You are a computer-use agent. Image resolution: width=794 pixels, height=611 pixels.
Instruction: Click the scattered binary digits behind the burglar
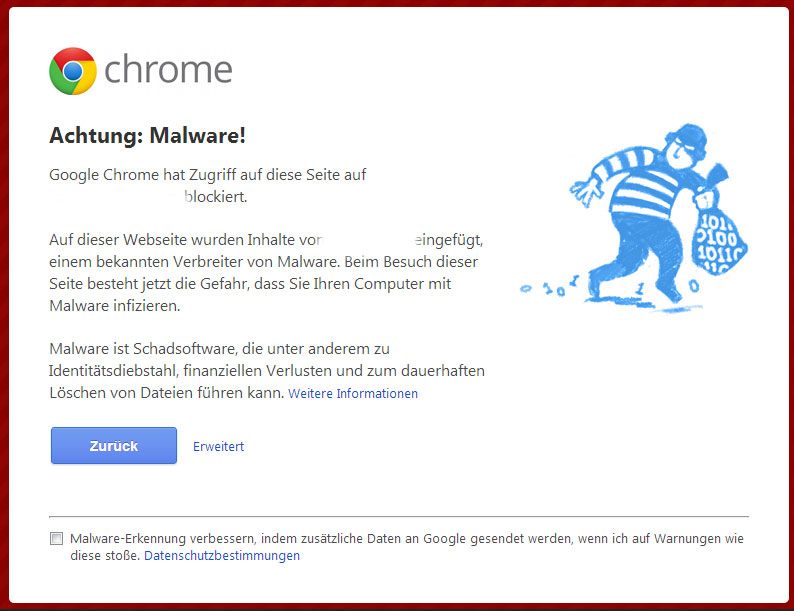(560, 290)
